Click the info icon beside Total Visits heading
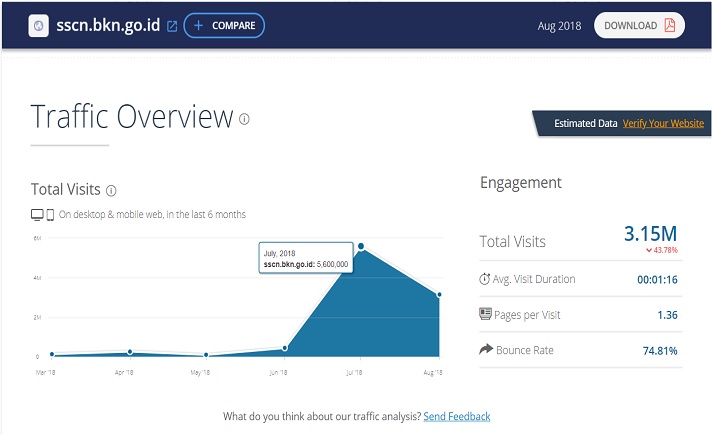 [111, 191]
